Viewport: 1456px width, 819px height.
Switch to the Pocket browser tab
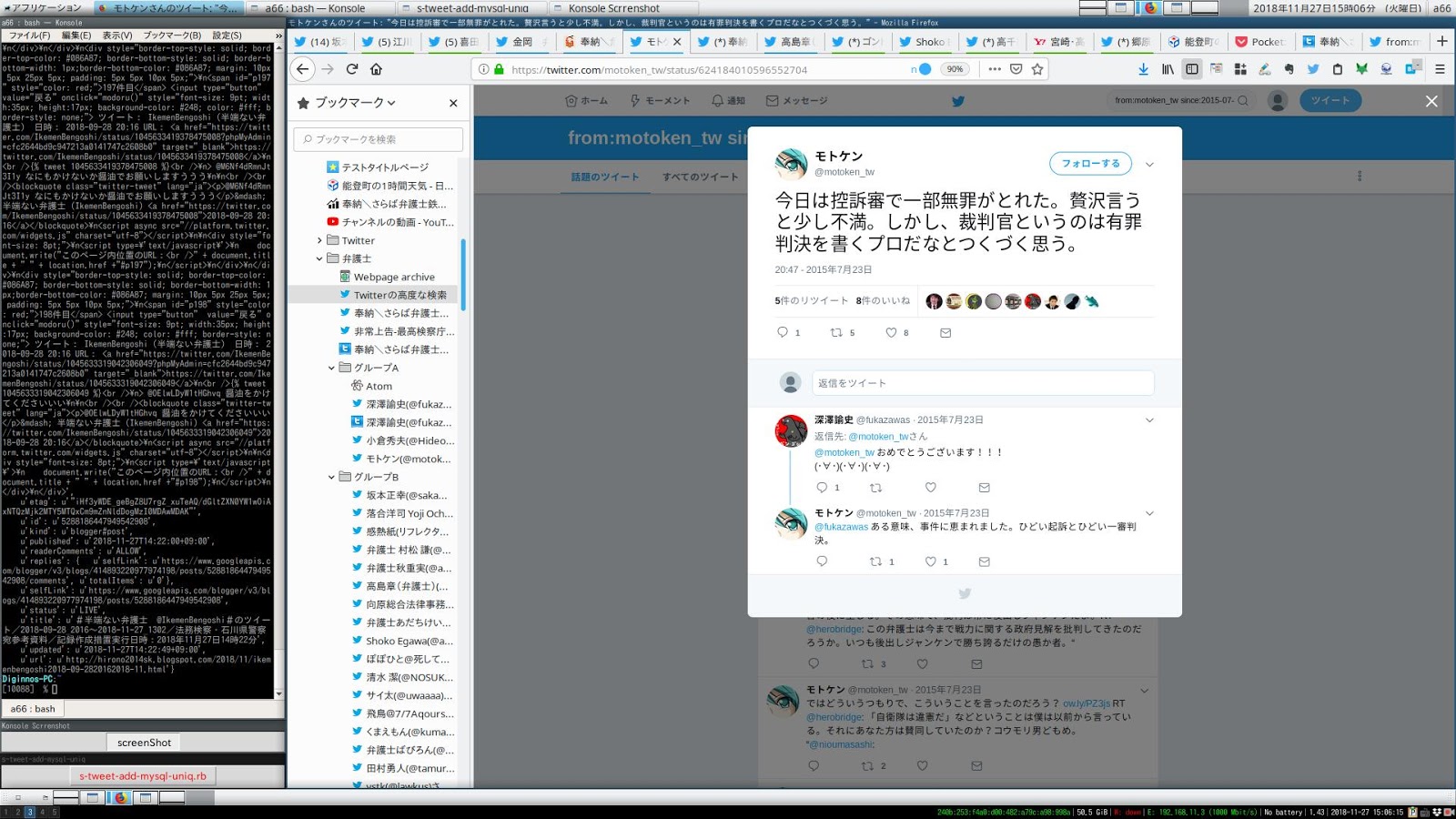[1259, 41]
